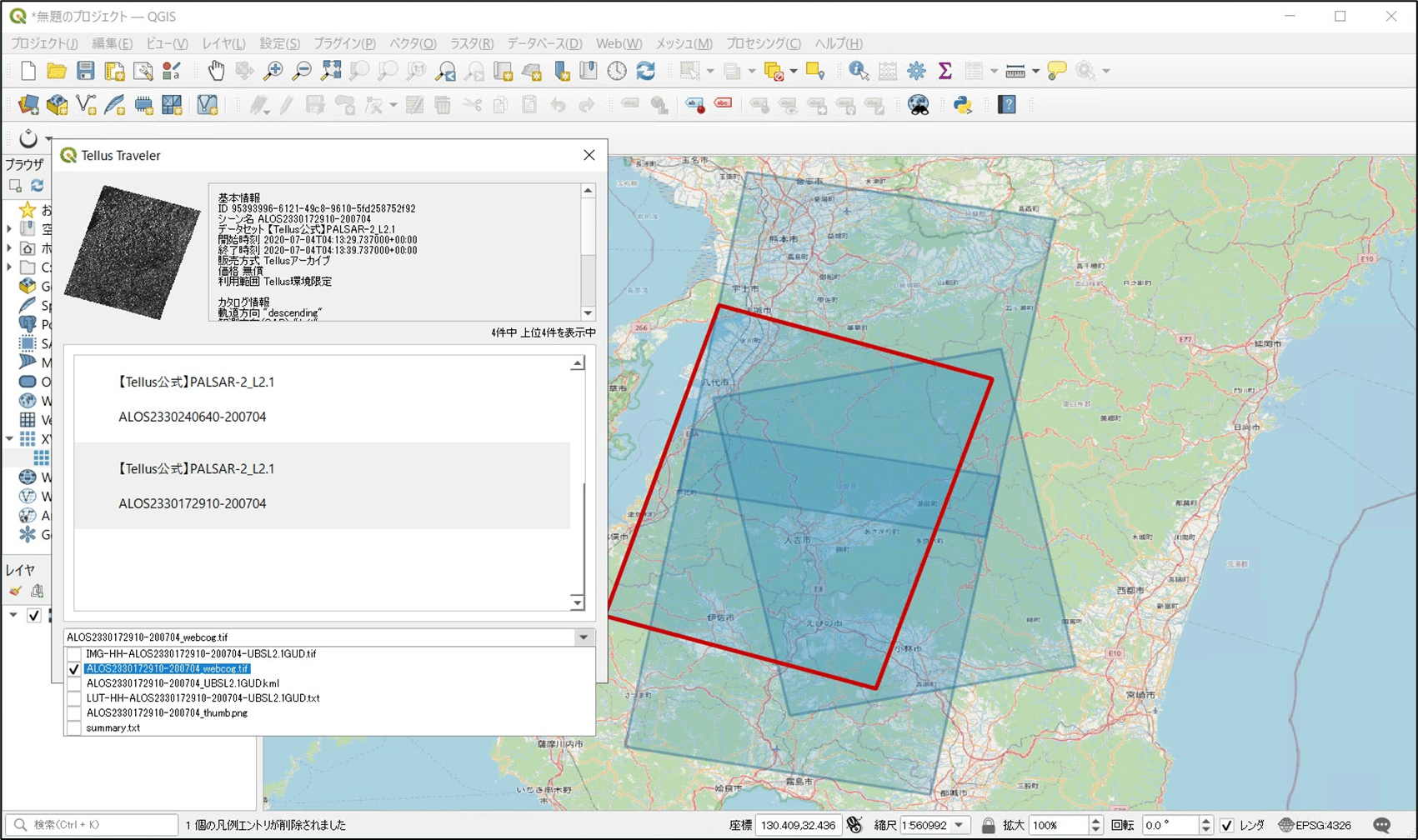Open the プラグイン menu
The image size is (1418, 840).
tap(344, 43)
